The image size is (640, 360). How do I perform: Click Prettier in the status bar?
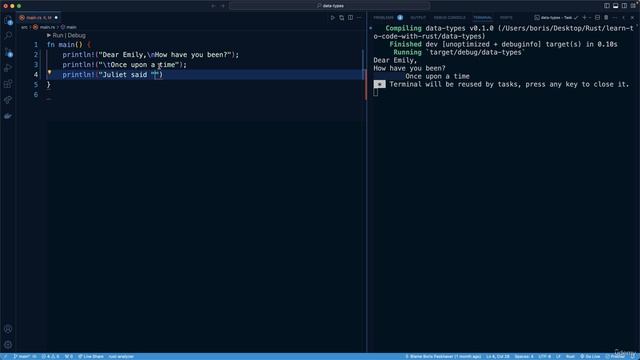pos(615,356)
